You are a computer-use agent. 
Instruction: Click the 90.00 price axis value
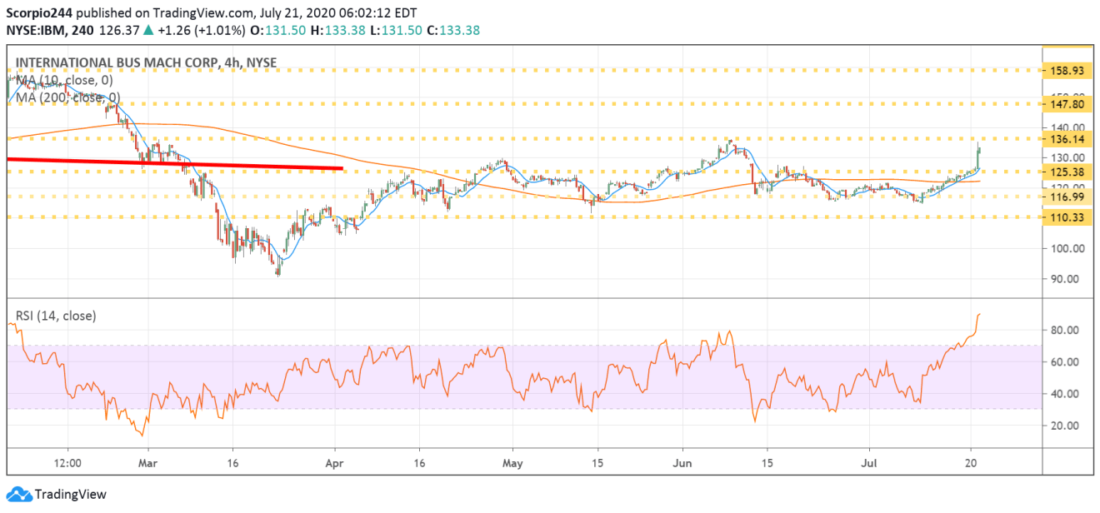pos(1066,279)
